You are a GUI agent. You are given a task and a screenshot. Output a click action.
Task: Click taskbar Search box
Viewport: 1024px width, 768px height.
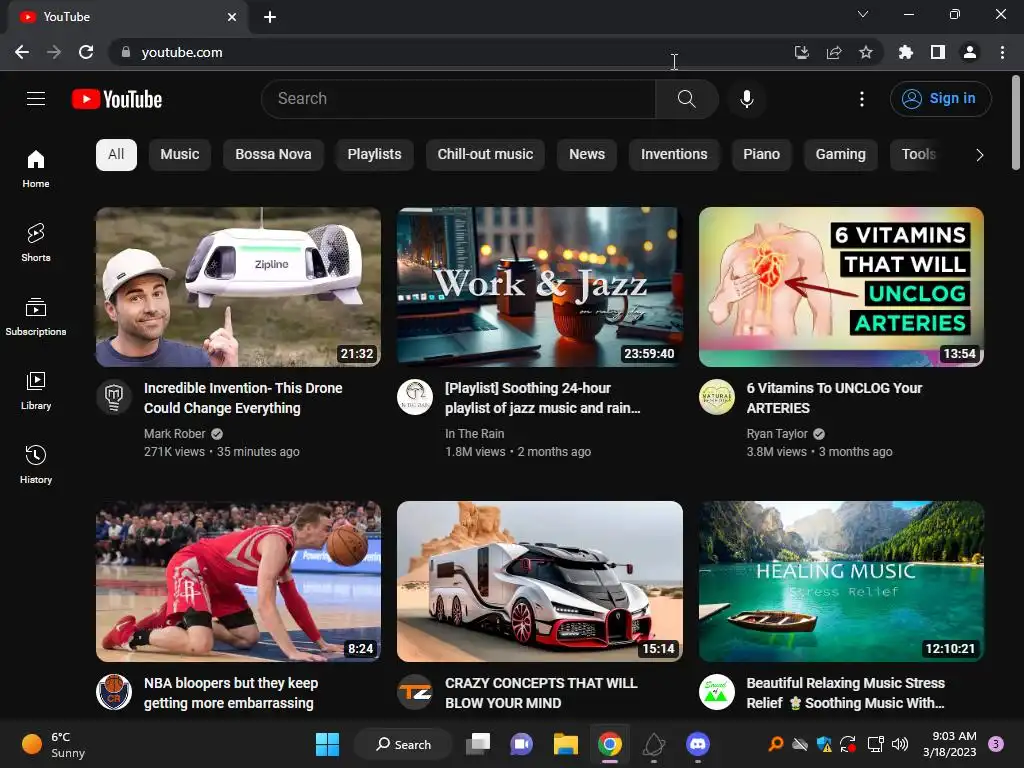pyautogui.click(x=403, y=744)
